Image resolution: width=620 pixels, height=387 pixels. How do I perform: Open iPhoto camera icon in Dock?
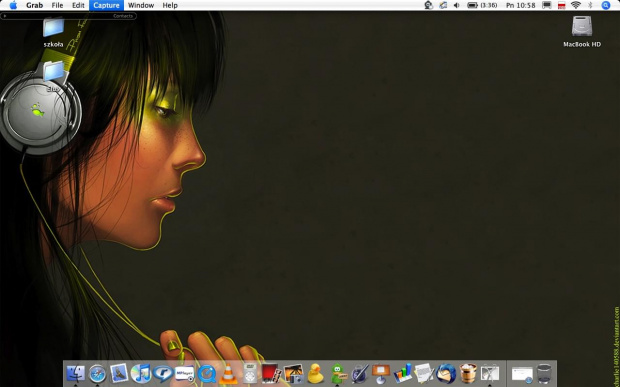tap(293, 374)
